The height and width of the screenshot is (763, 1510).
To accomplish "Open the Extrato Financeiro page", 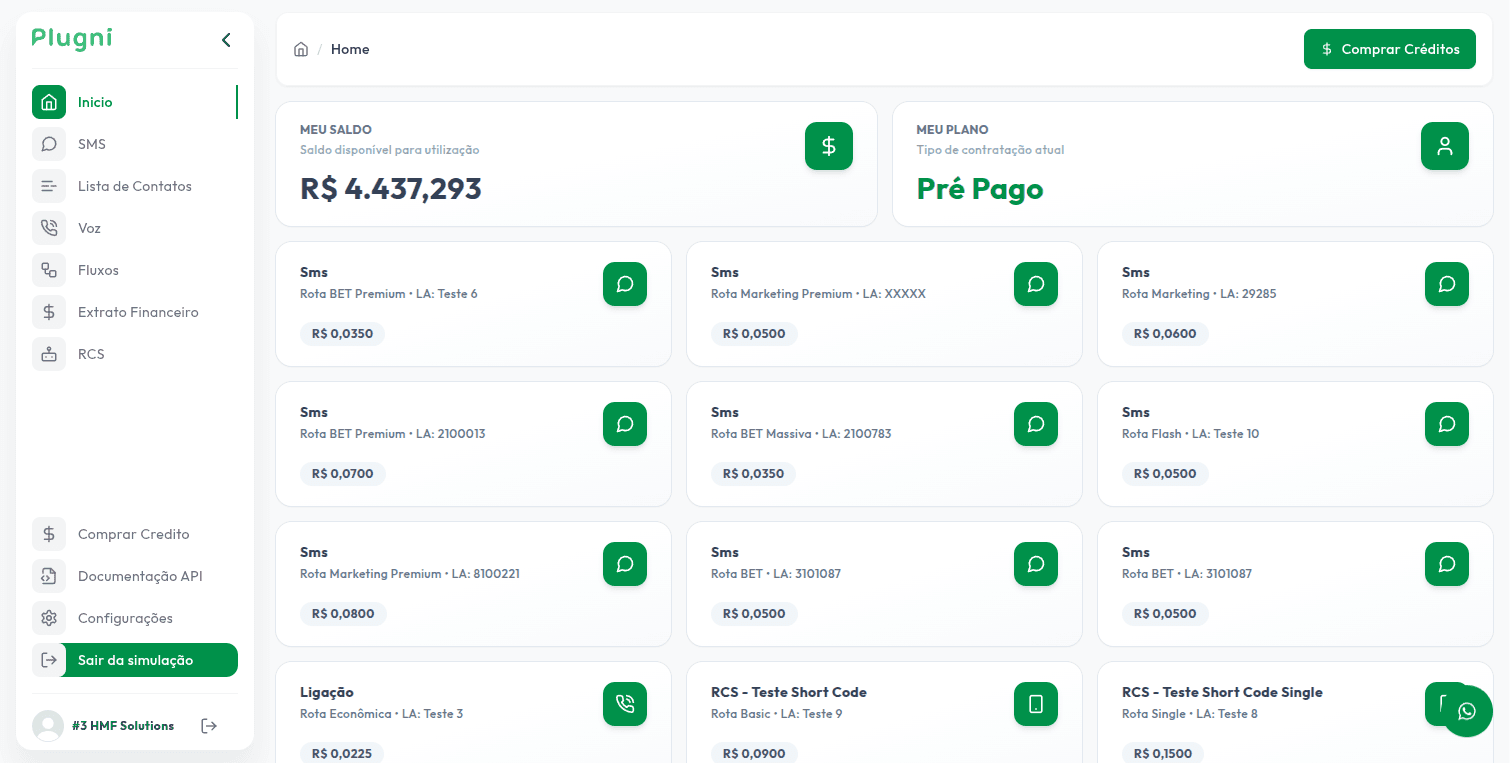I will tap(138, 312).
